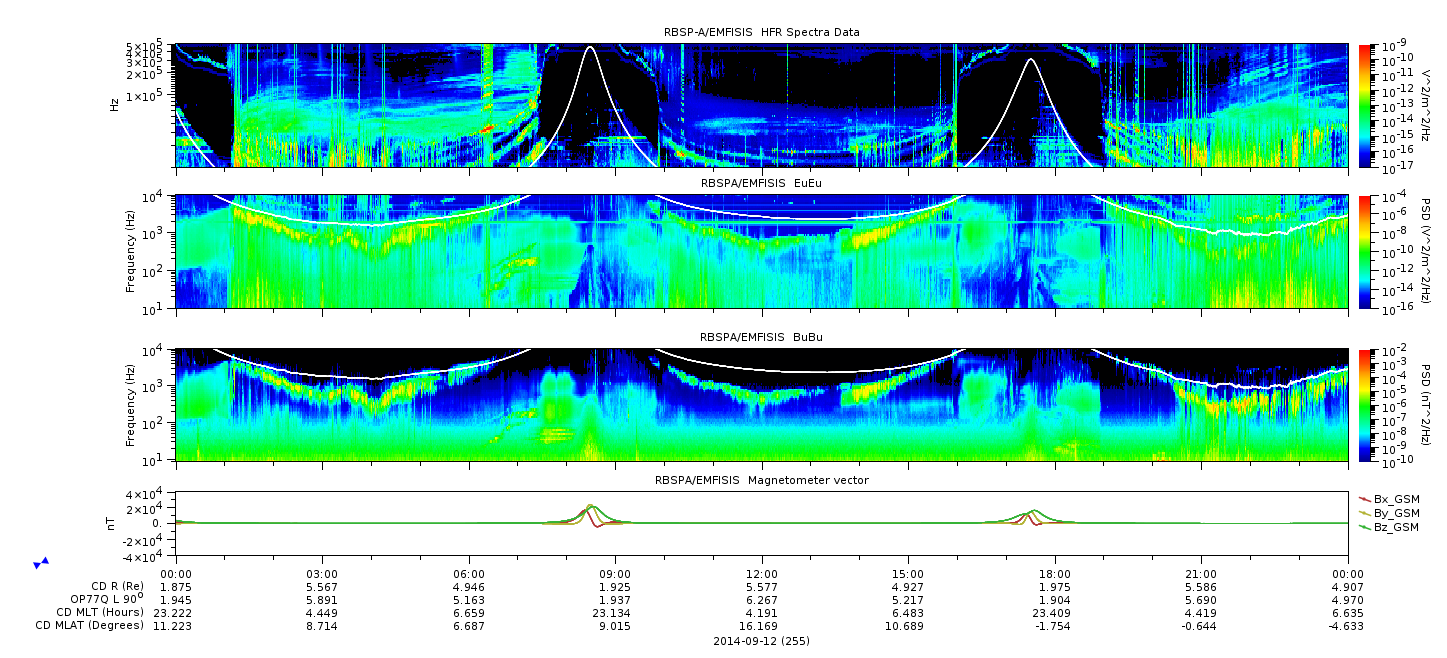Image resolution: width=1447 pixels, height=658 pixels.
Task: Select the RBSPA/EMFISIS EuEu plot title
Action: [x=762, y=184]
